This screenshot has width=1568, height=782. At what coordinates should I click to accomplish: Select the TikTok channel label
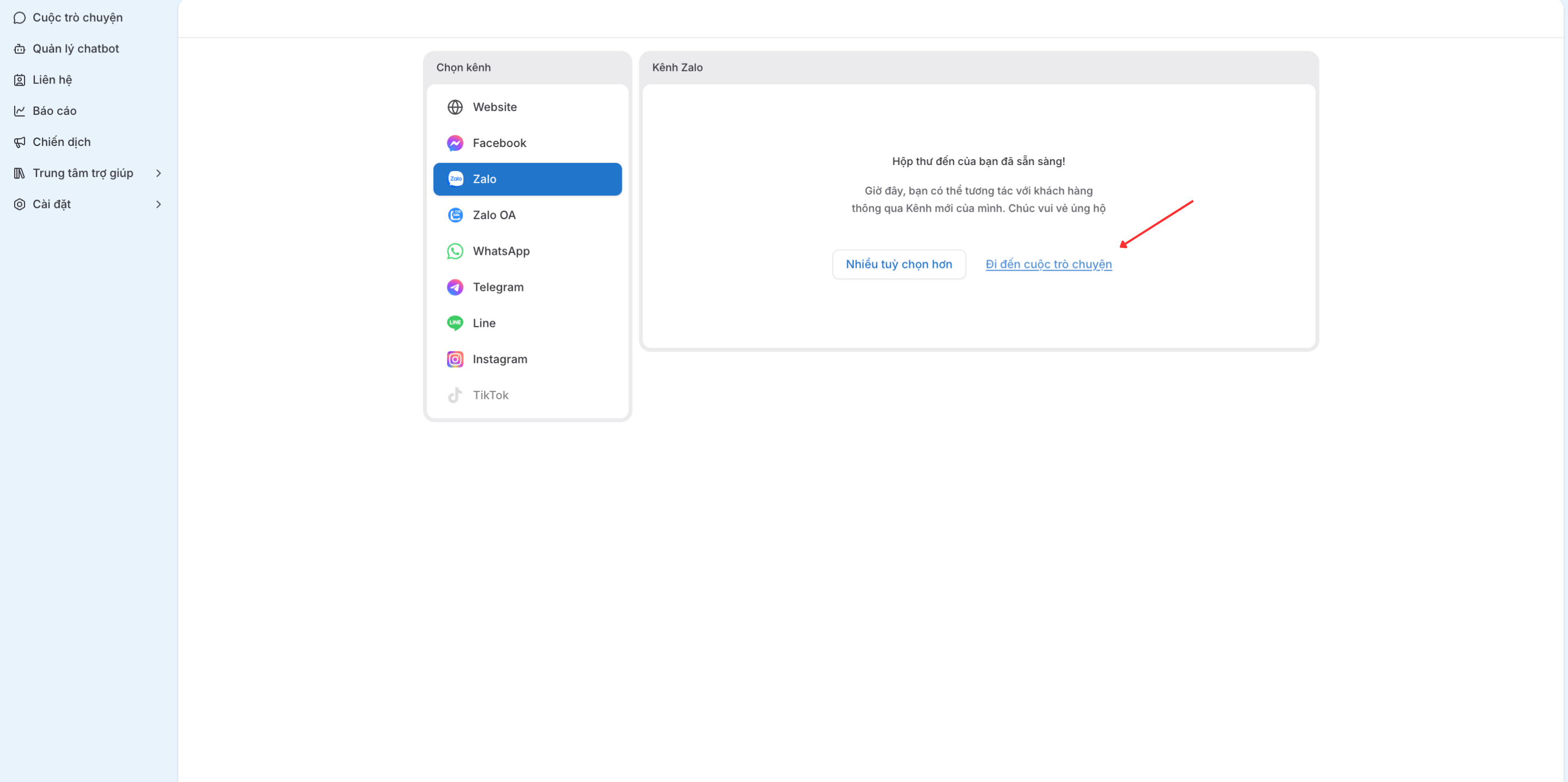click(491, 395)
